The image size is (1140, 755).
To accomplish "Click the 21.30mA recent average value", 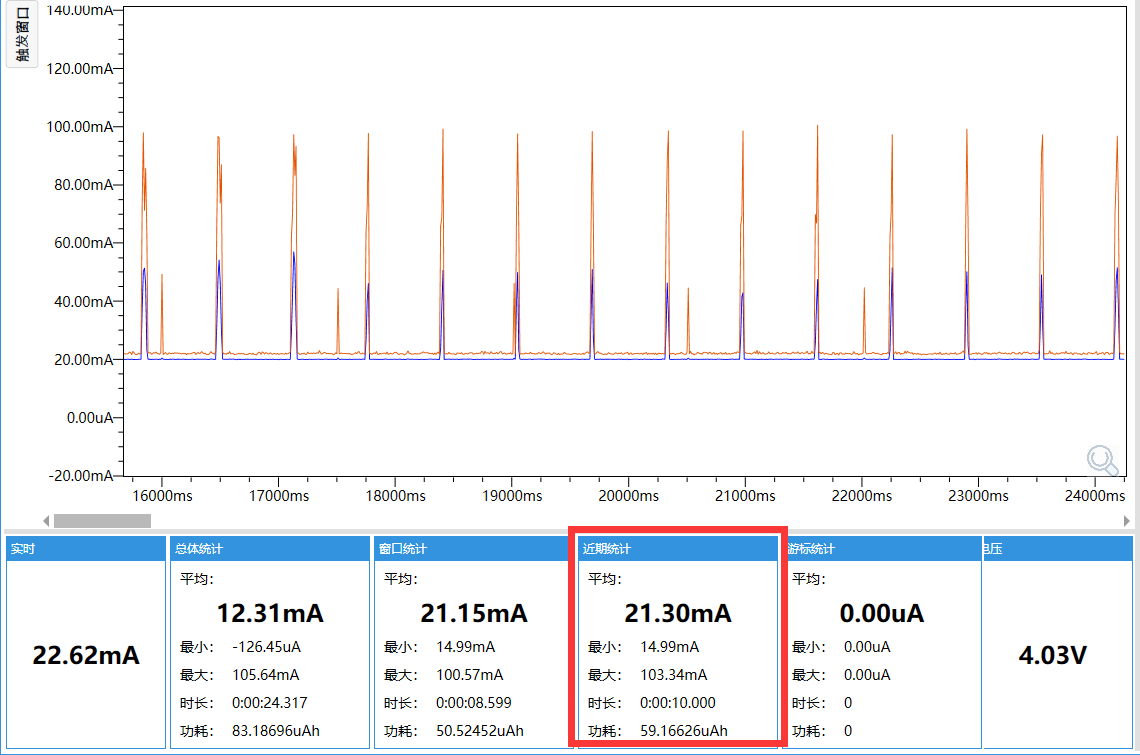I will (678, 613).
